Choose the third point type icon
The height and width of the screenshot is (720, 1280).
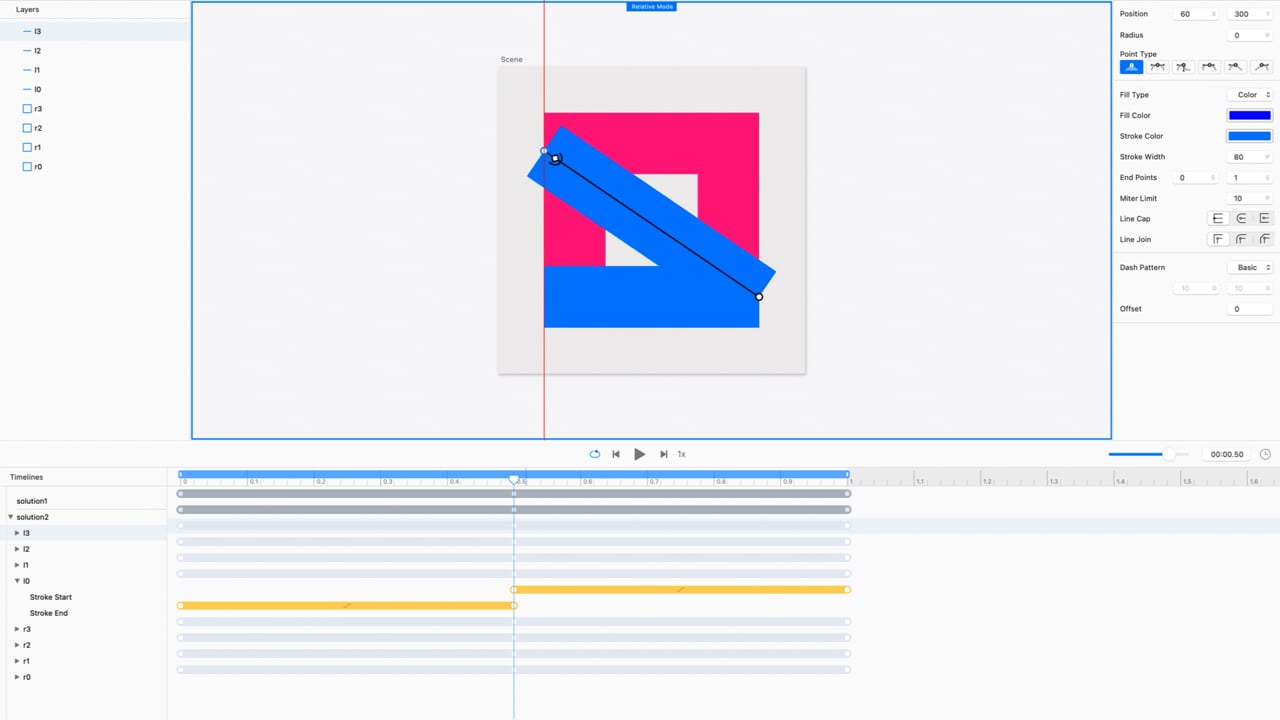[1183, 67]
